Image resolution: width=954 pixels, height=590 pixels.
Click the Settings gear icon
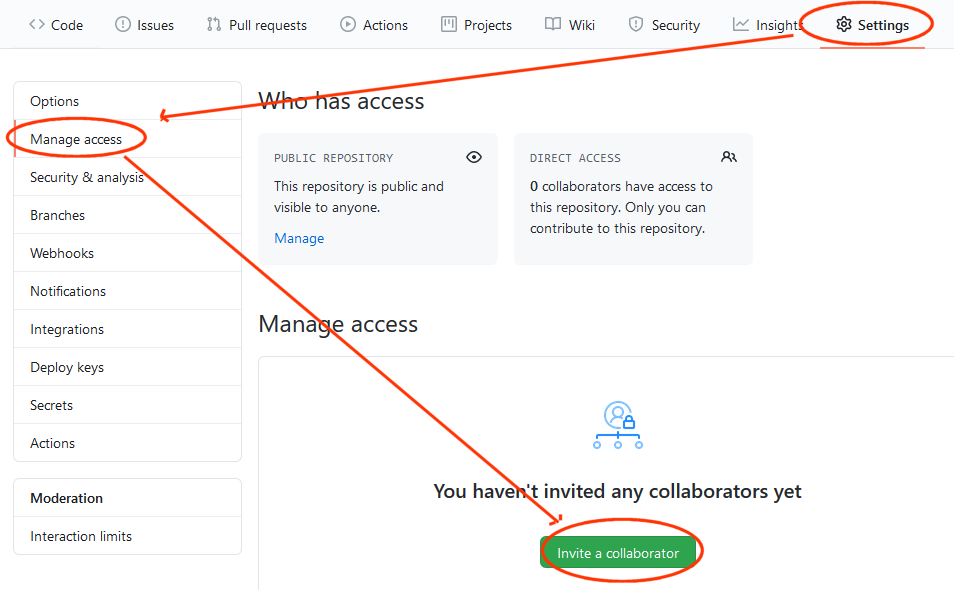[844, 25]
